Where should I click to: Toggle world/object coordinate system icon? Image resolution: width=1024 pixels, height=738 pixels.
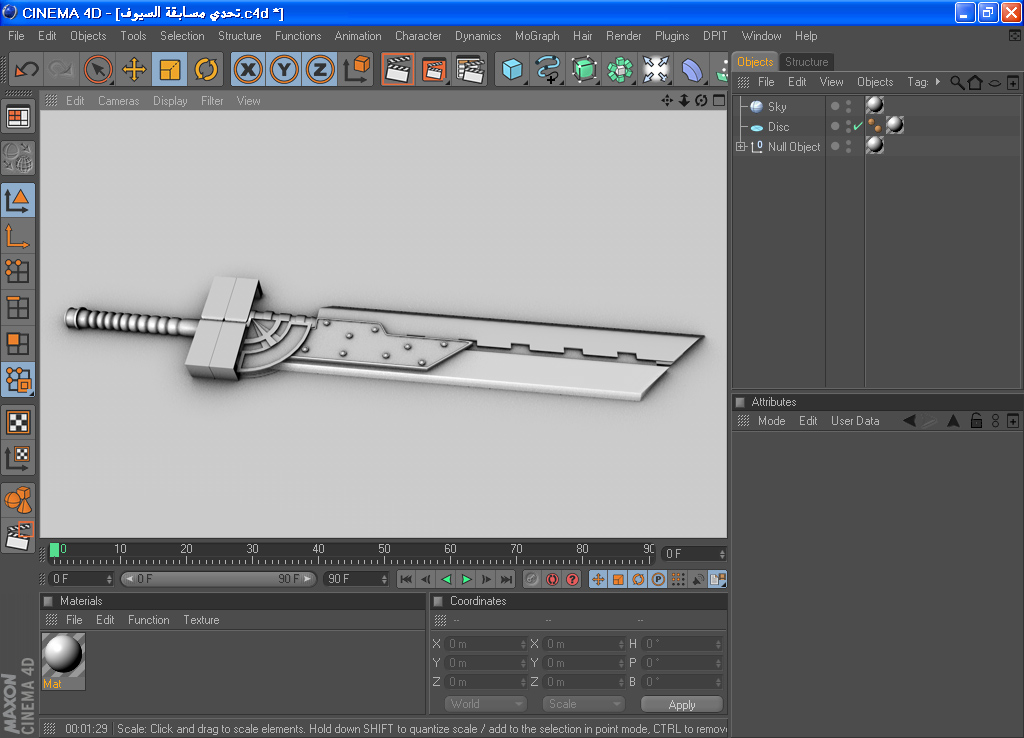click(x=356, y=69)
